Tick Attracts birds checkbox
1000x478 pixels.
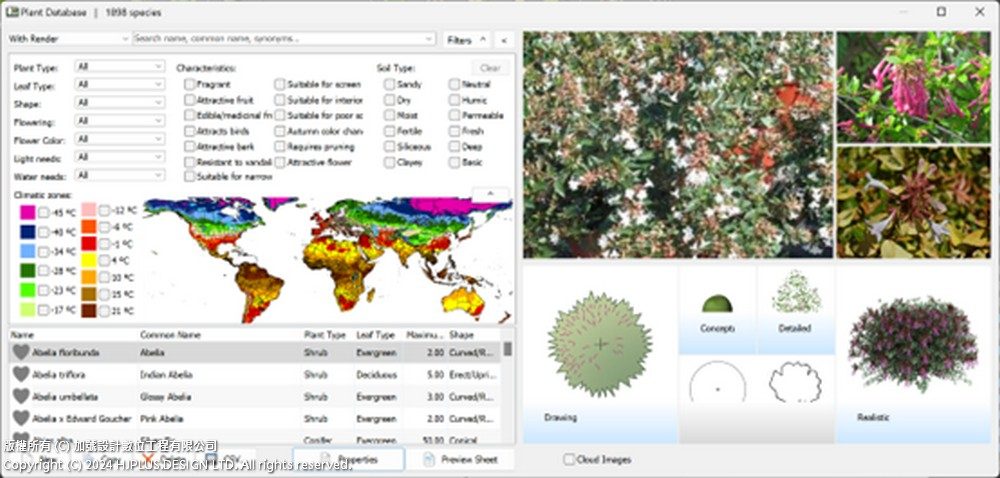pos(189,131)
